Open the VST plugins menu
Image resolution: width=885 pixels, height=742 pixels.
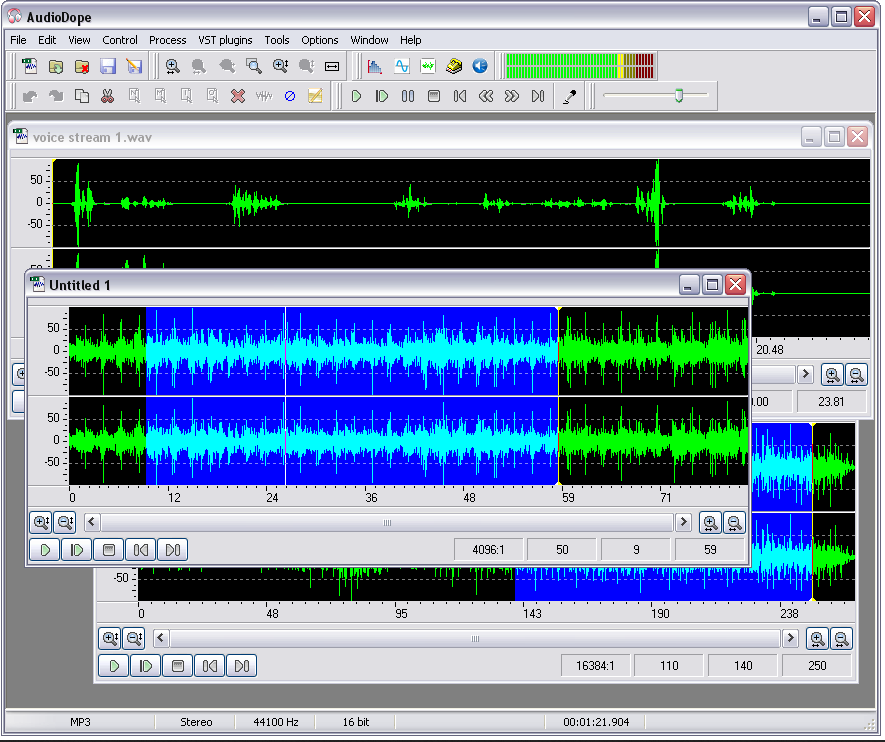pyautogui.click(x=225, y=40)
